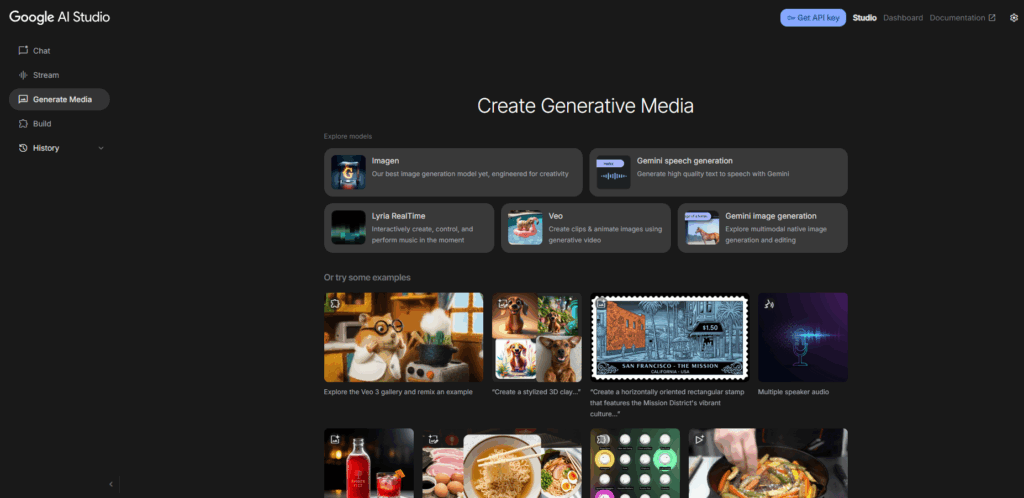
Task: Collapse the sidebar with the arrow
Action: [x=111, y=484]
